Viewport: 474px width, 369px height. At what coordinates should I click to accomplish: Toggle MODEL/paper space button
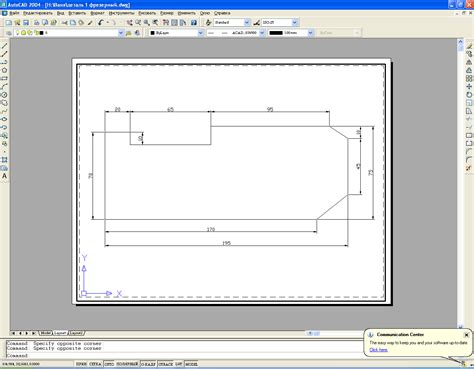point(191,364)
